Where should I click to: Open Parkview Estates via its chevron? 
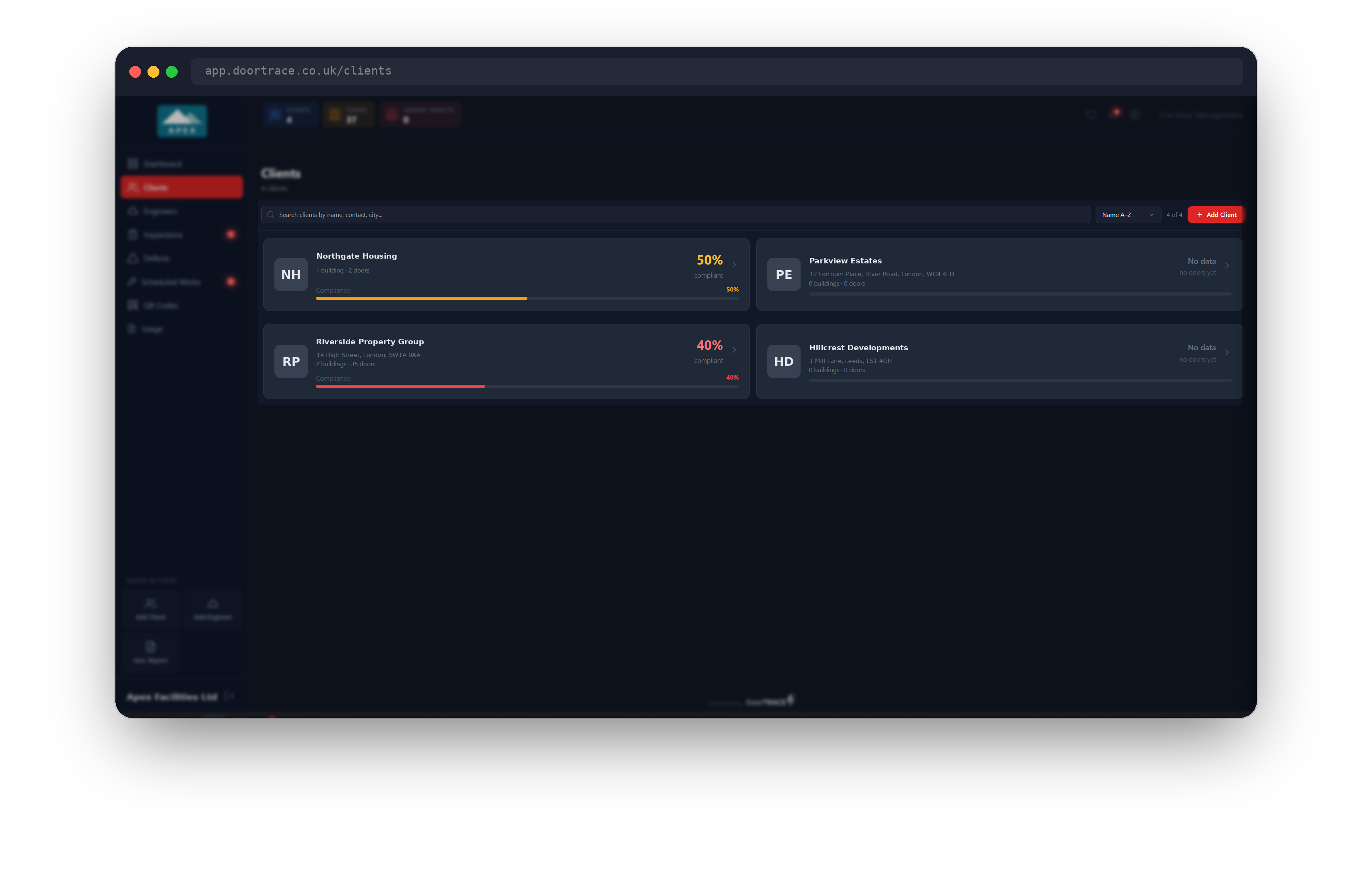[x=1226, y=265]
